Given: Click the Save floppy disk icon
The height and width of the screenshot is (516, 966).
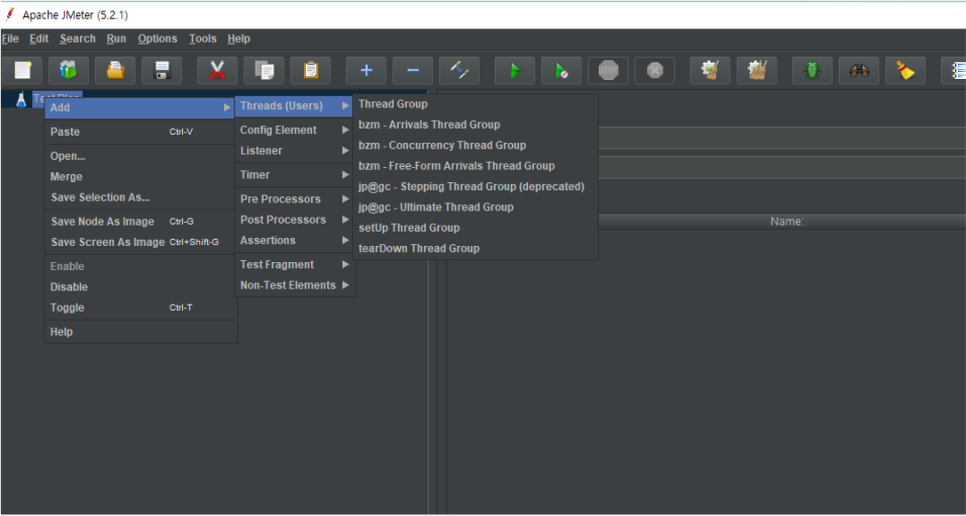Looking at the screenshot, I should tap(162, 70).
